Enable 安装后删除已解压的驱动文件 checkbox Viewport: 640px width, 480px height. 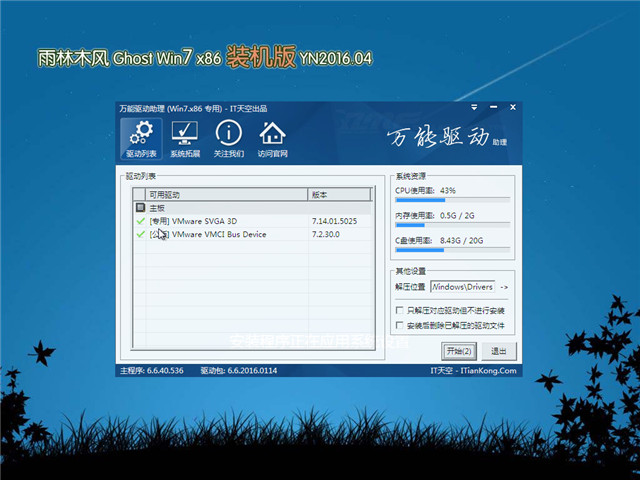click(400, 325)
